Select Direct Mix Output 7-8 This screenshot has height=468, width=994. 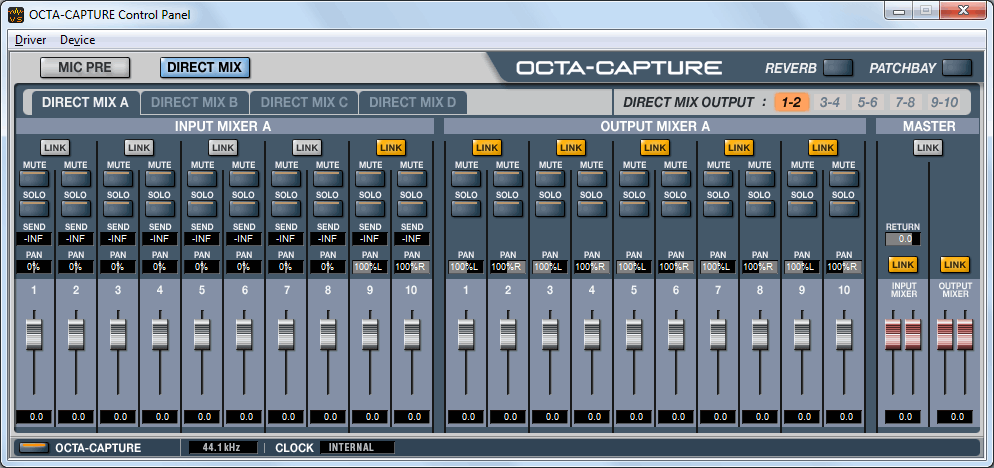click(x=905, y=102)
